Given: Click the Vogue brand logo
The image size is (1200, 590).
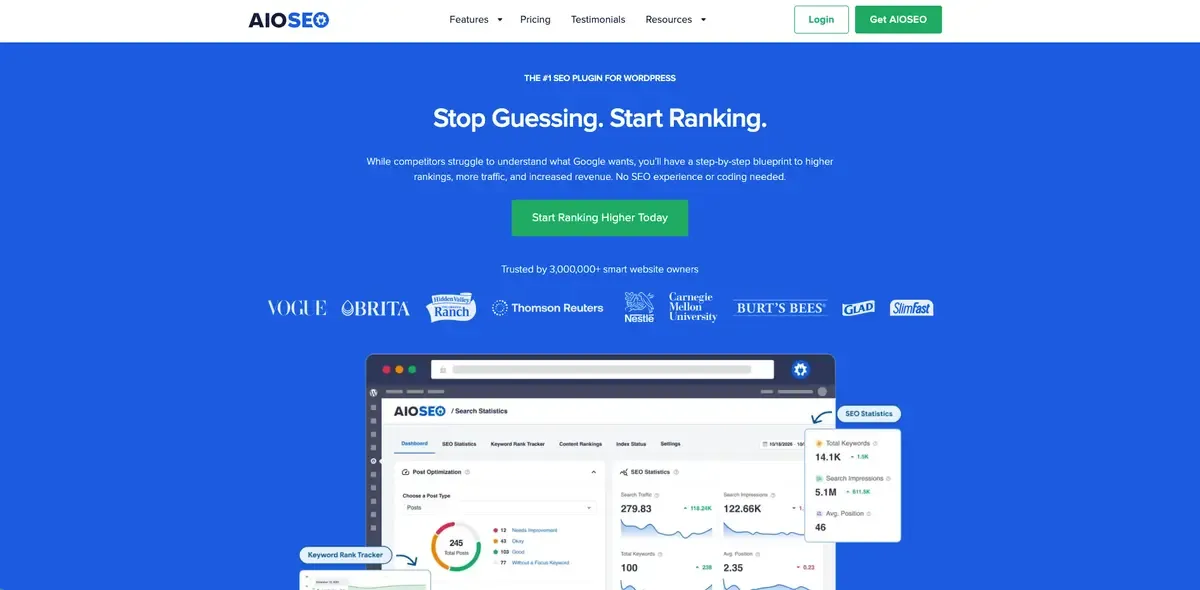Looking at the screenshot, I should pyautogui.click(x=297, y=308).
